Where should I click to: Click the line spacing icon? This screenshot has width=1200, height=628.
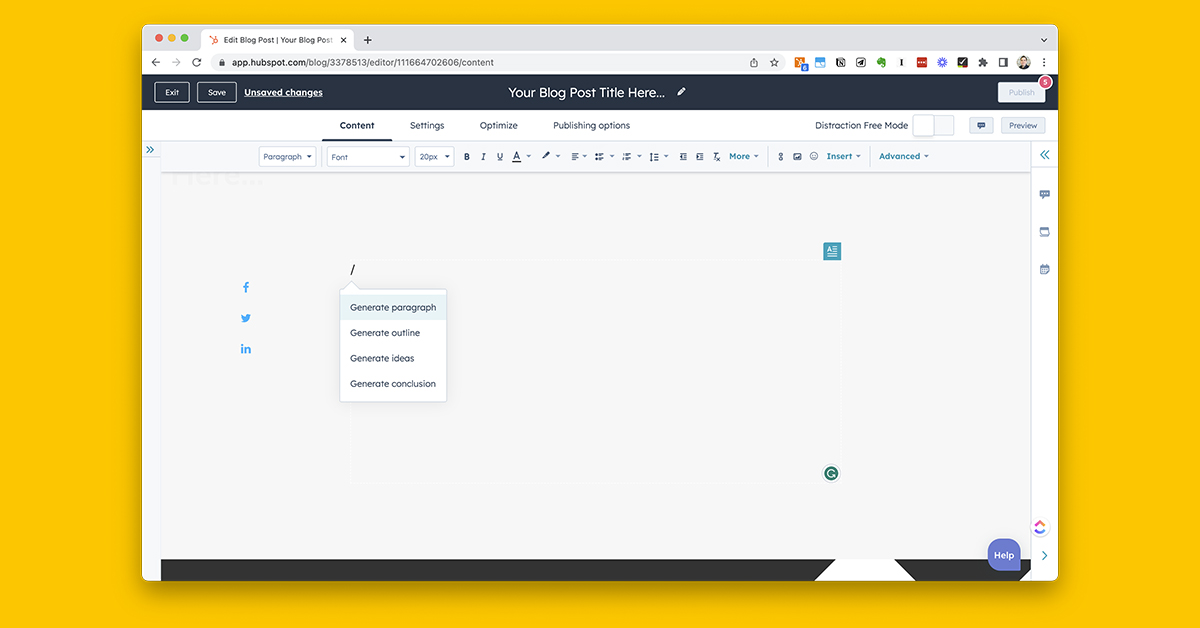click(x=654, y=157)
